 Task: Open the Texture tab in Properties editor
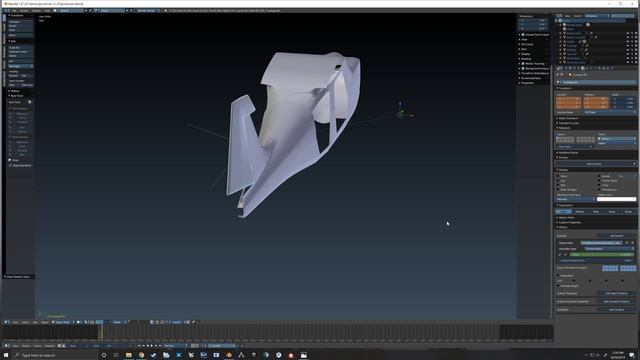[x=603, y=68]
